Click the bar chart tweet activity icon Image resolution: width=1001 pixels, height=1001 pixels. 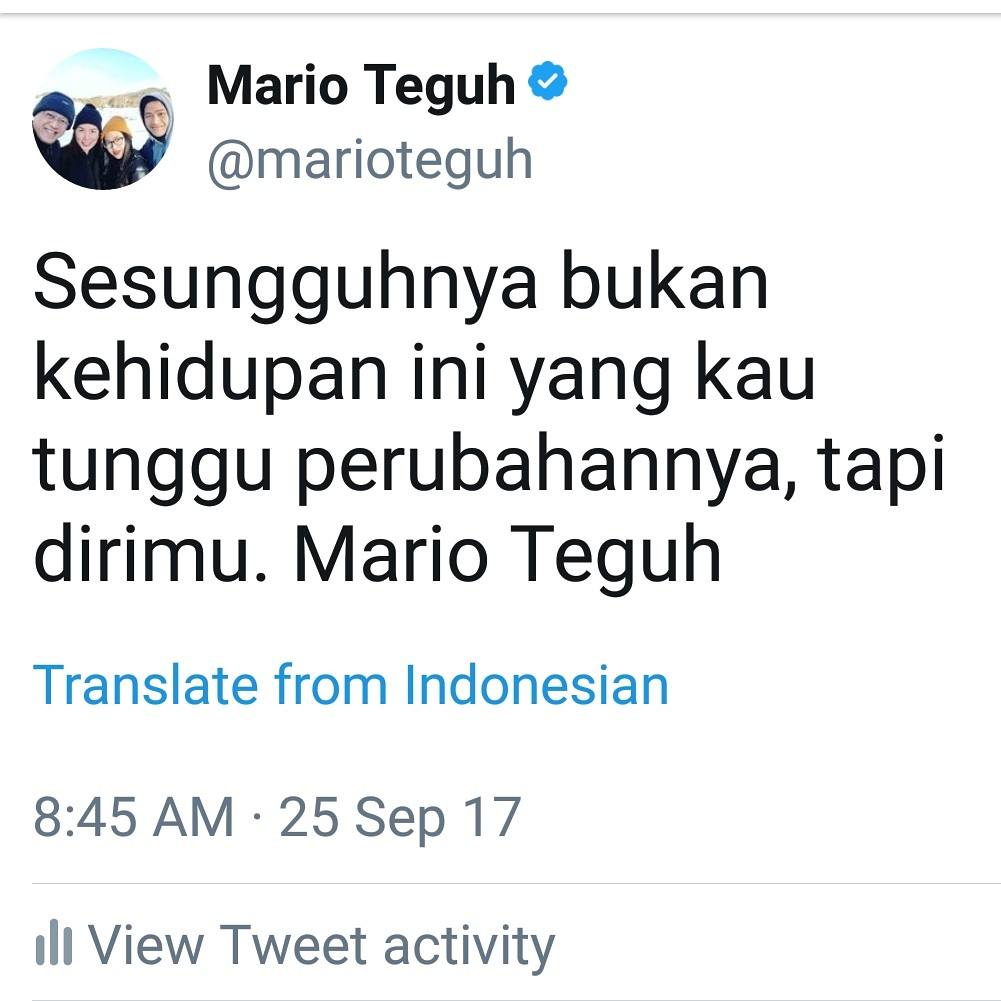pos(54,942)
